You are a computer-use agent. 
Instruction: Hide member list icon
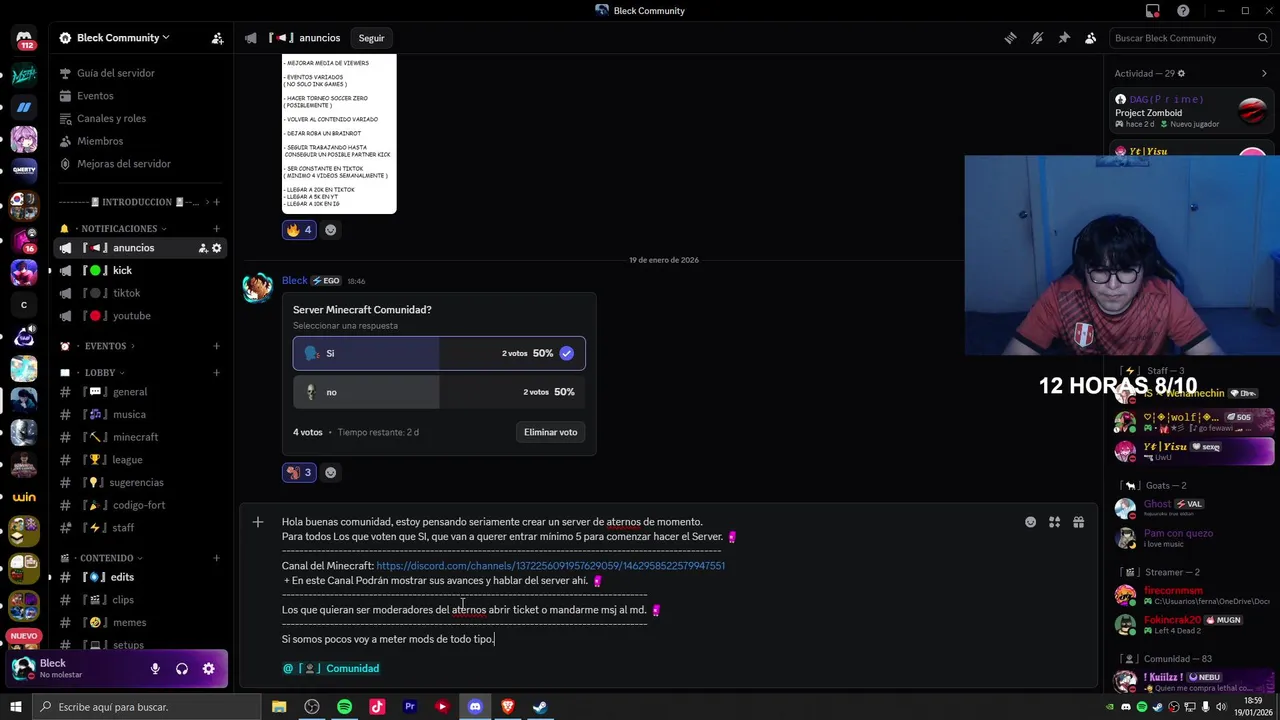coord(1091,38)
